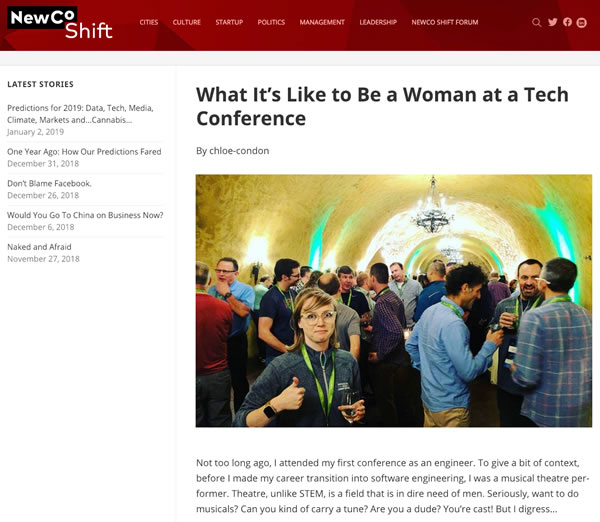Viewport: 600px width, 522px height.
Task: Open the Facebook icon in header
Action: coord(567,22)
